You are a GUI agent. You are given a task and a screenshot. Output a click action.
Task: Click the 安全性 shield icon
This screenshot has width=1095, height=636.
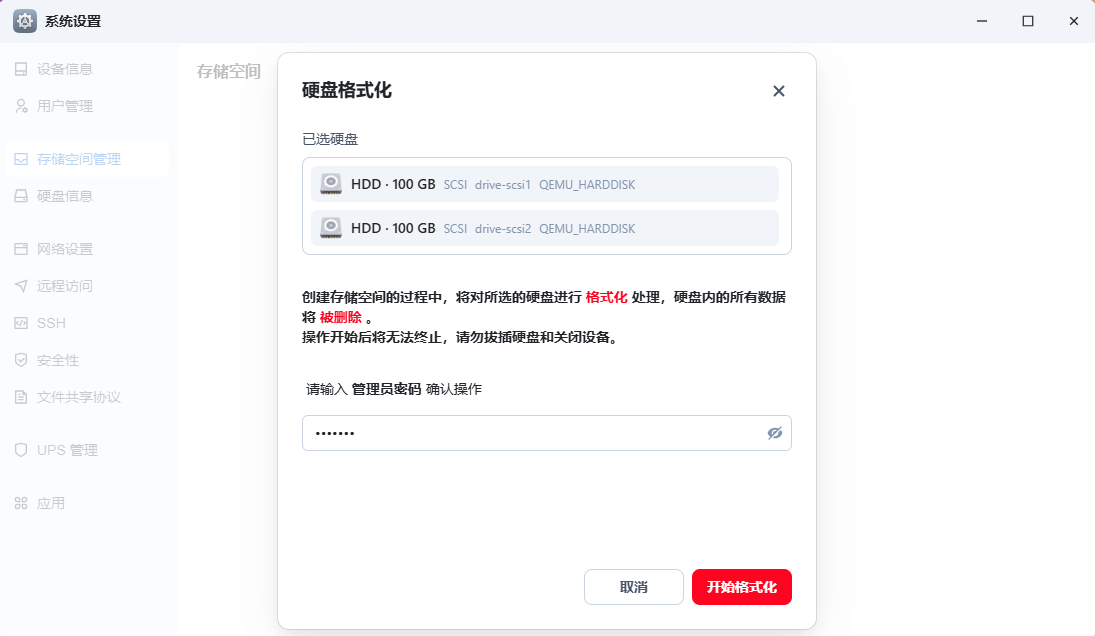point(21,360)
